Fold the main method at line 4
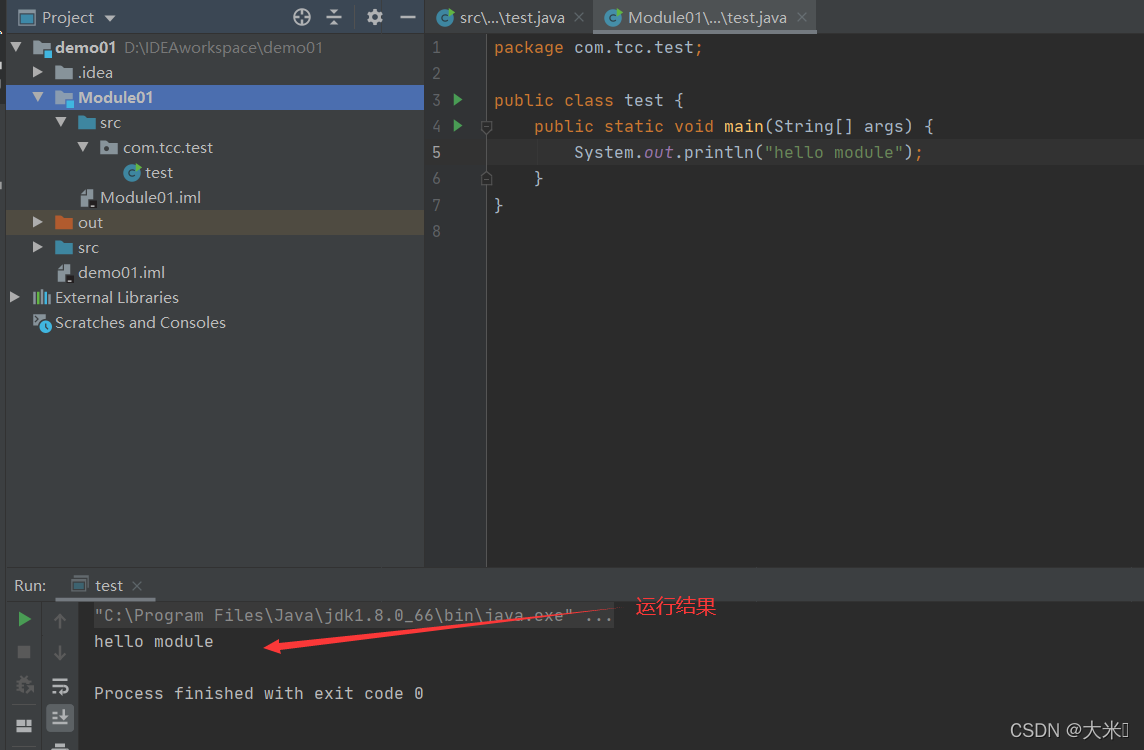 tap(487, 127)
